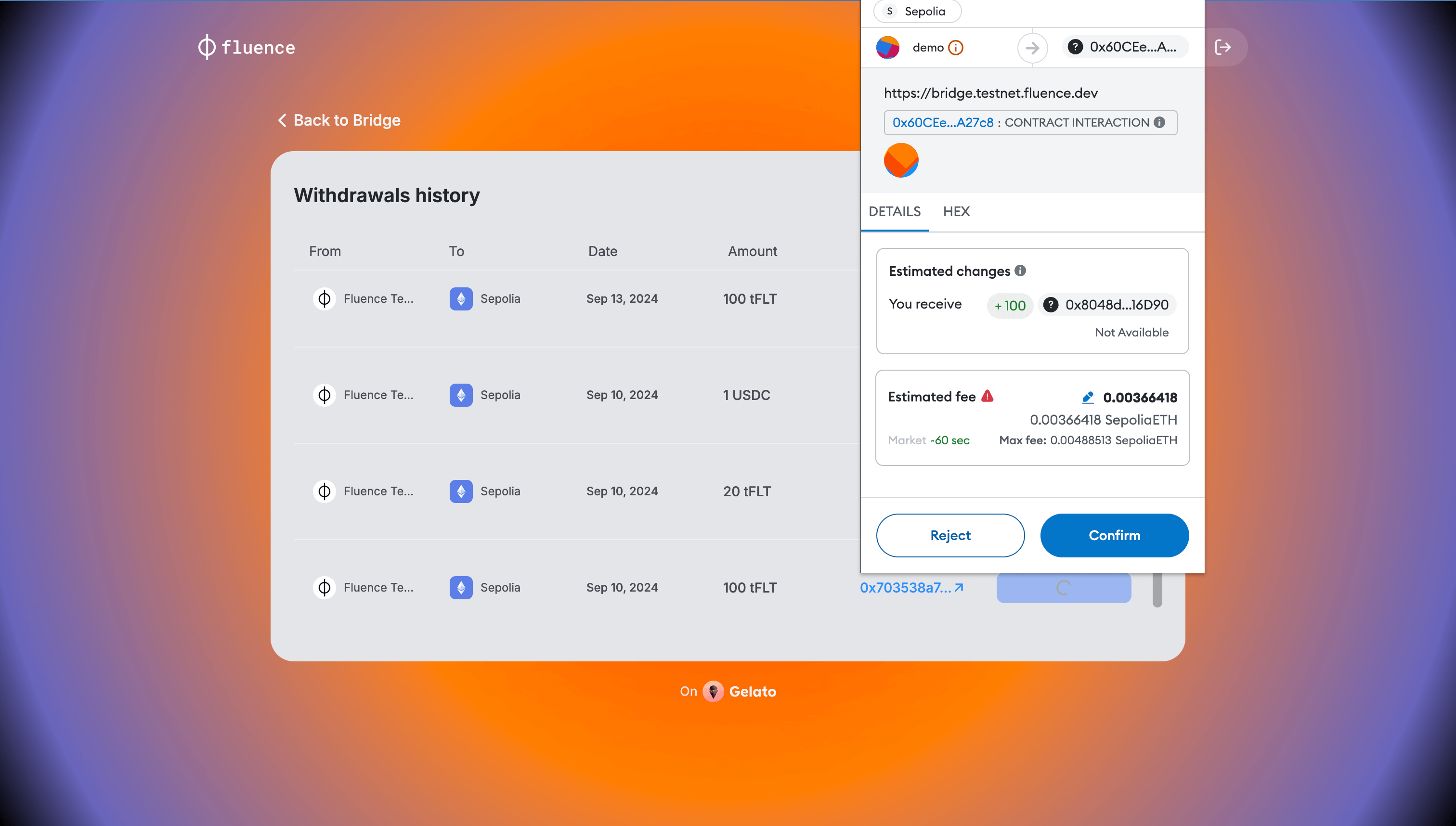This screenshot has width=1456, height=826.
Task: Click the logout icon at top right
Action: pyautogui.click(x=1223, y=47)
